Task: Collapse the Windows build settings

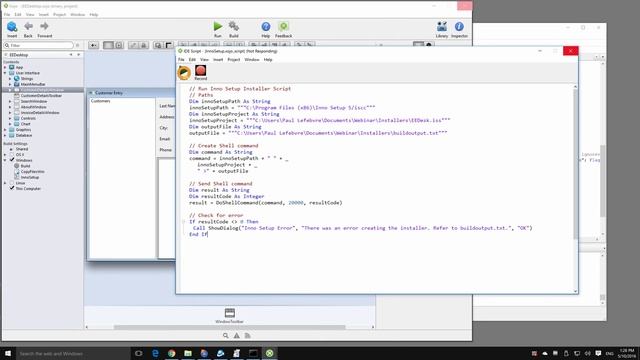Action: click(5, 160)
